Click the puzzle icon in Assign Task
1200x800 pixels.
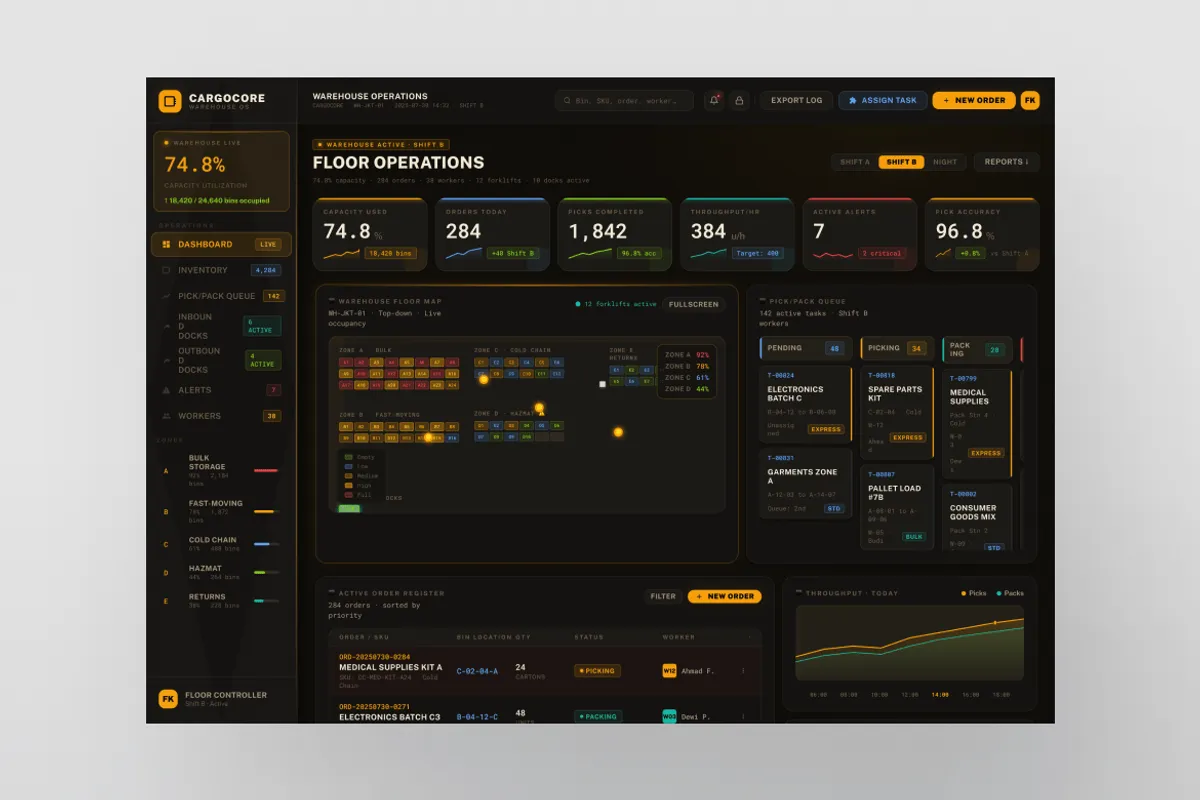click(852, 100)
